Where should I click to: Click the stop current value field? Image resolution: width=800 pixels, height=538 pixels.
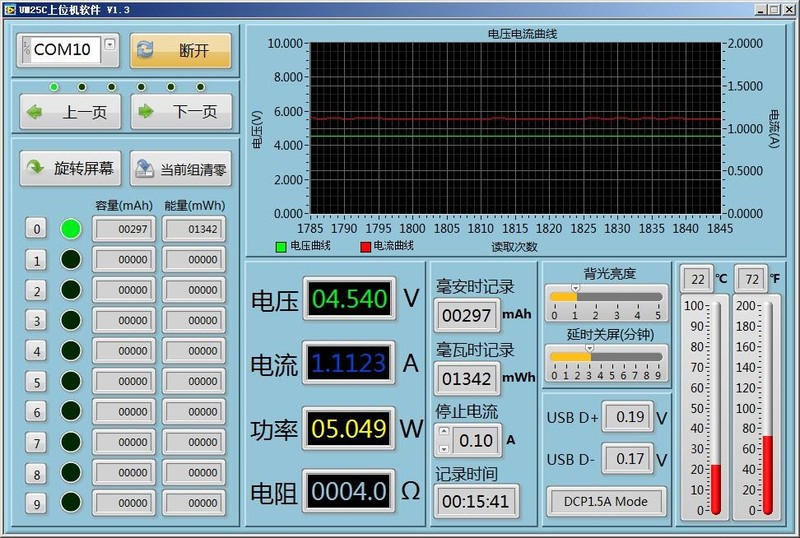click(x=478, y=439)
